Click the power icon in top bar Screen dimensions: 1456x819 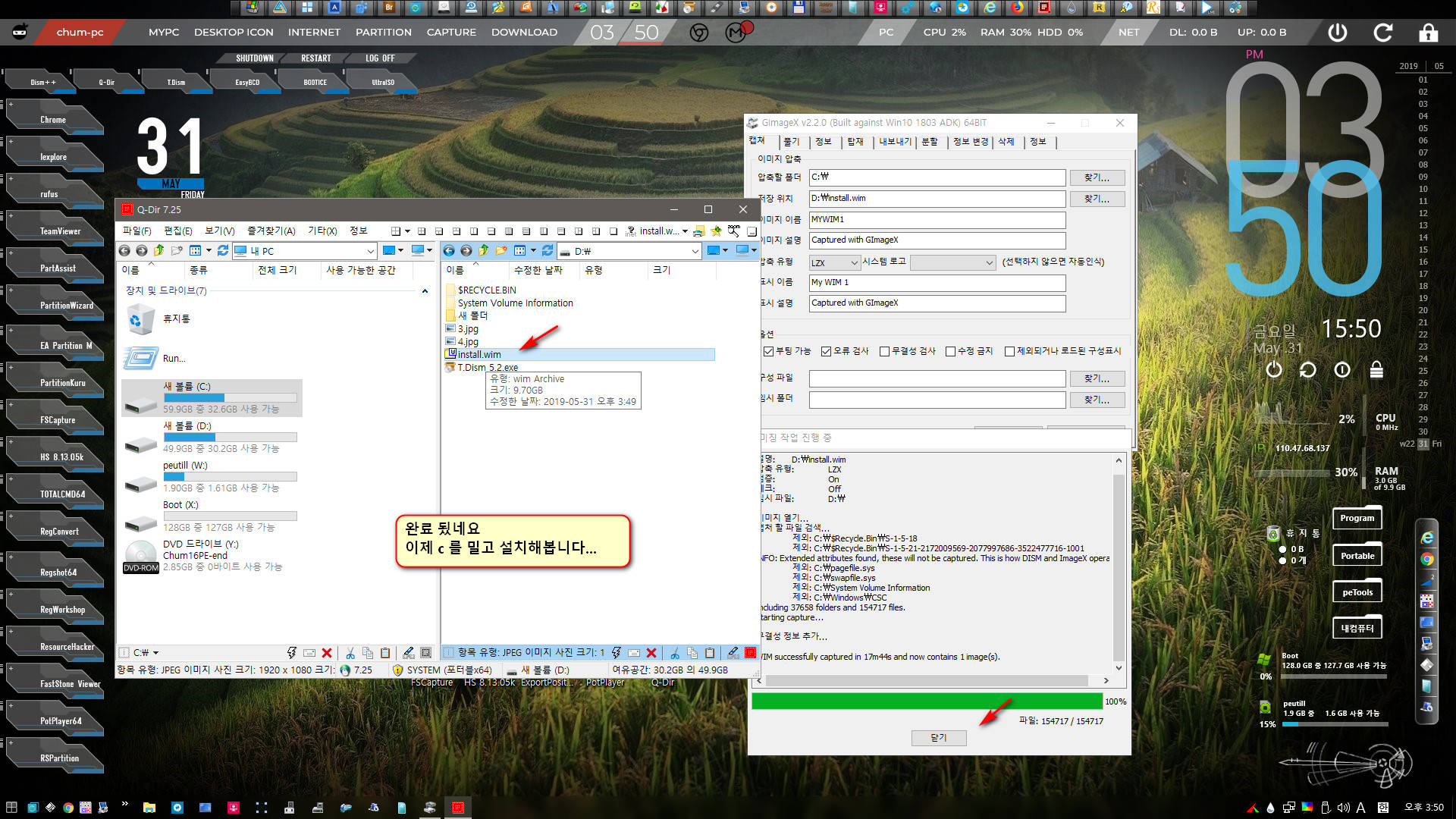point(1338,33)
